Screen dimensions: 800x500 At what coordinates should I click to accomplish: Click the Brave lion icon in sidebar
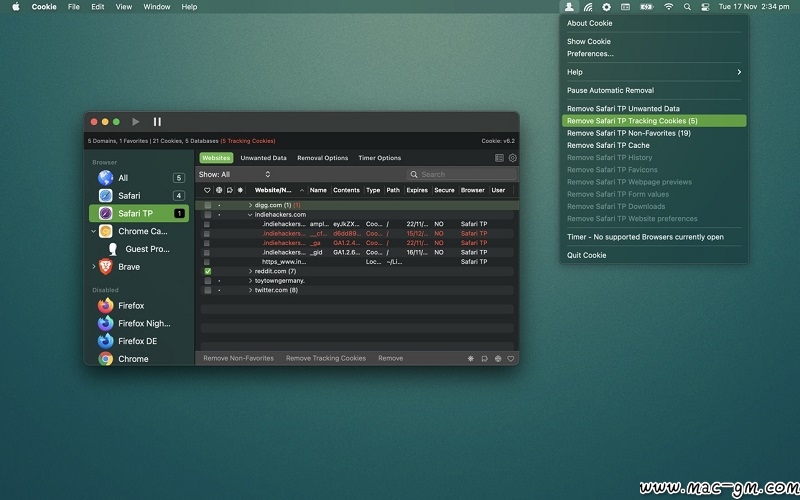[106, 266]
